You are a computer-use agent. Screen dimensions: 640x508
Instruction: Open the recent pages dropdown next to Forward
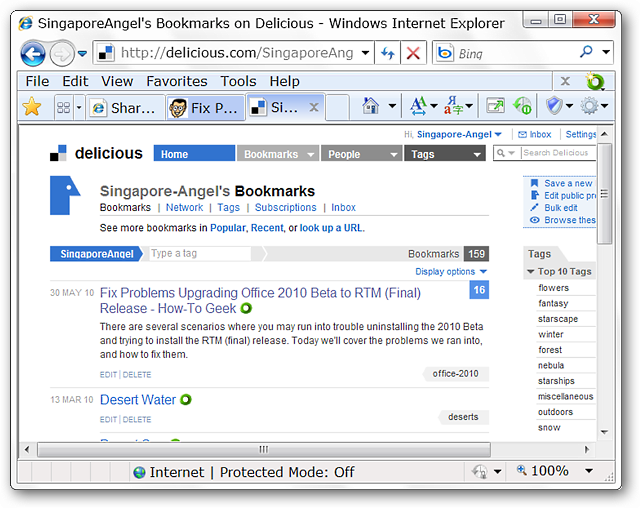pos(82,53)
